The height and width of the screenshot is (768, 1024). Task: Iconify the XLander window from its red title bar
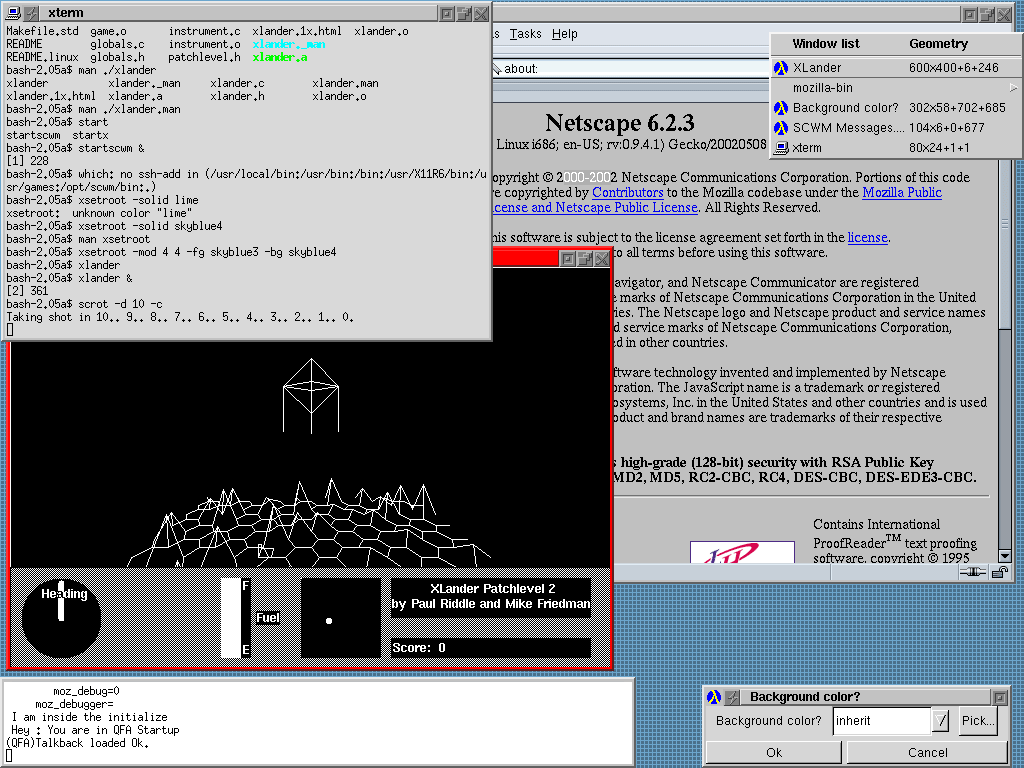tap(568, 259)
